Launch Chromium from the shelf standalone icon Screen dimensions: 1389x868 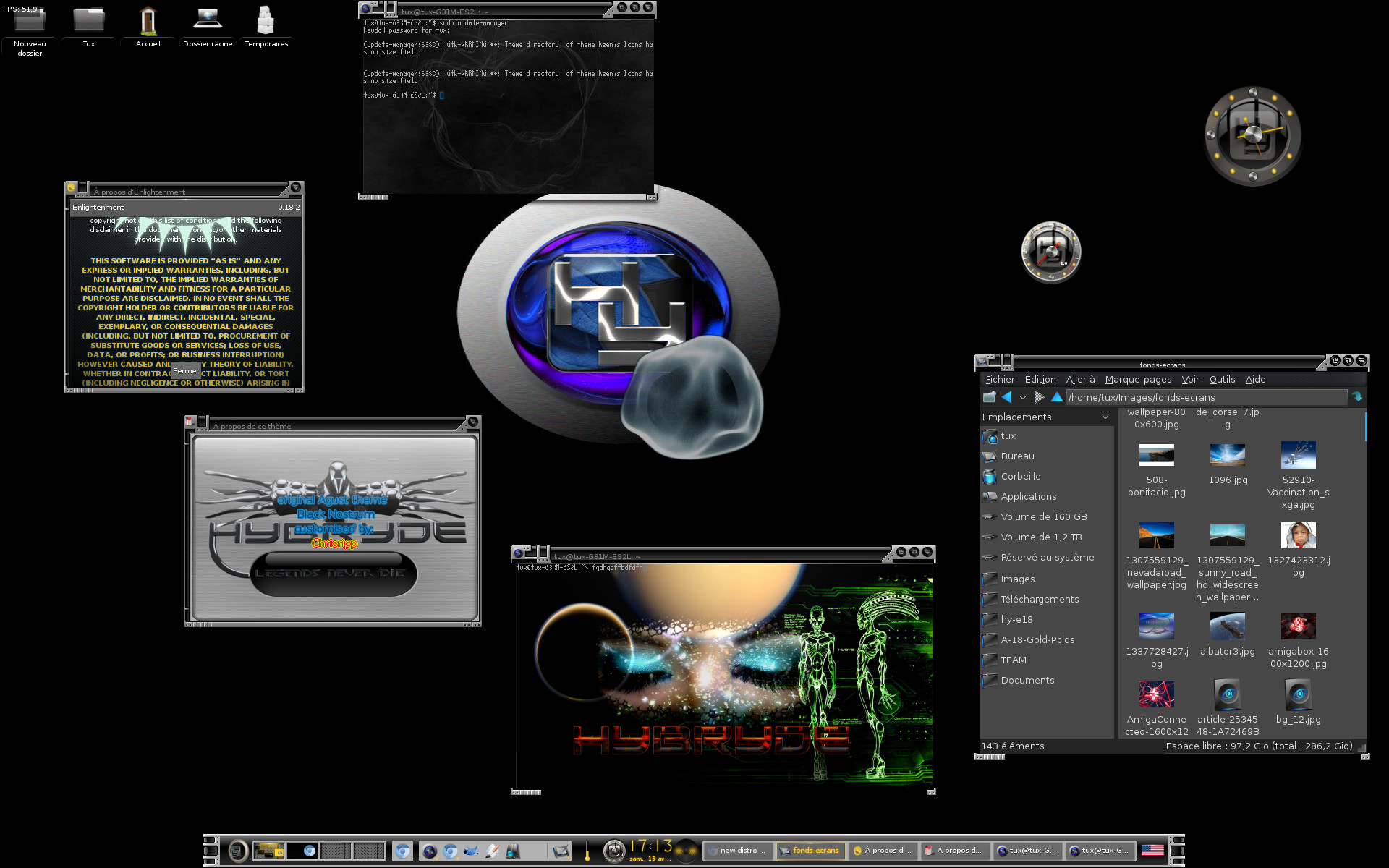pyautogui.click(x=403, y=851)
